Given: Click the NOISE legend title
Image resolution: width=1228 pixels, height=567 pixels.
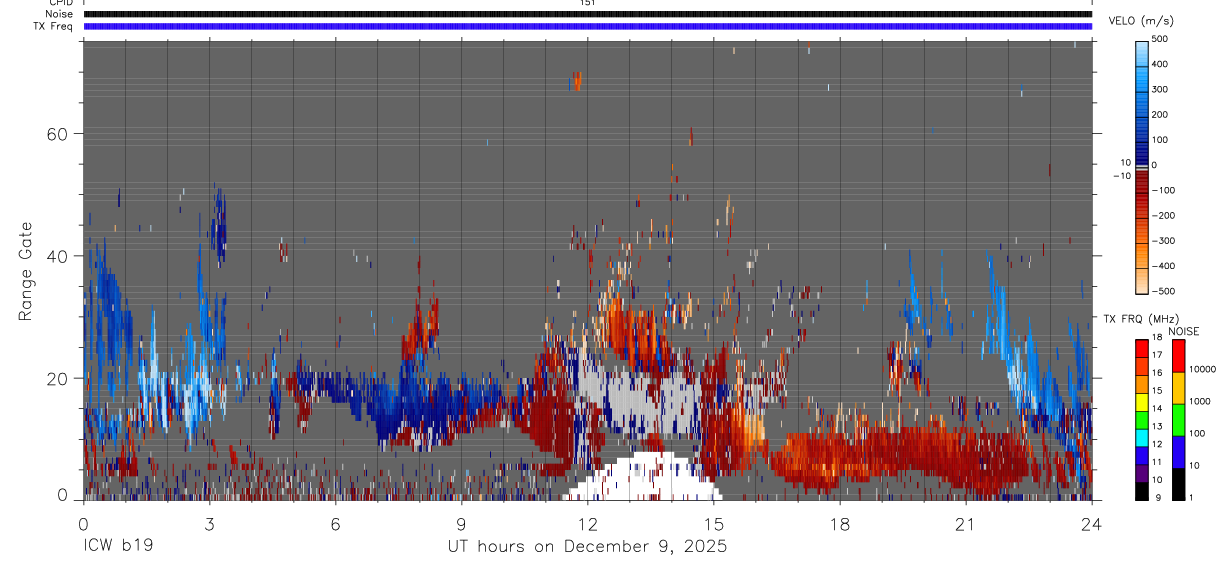Looking at the screenshot, I should (1184, 331).
